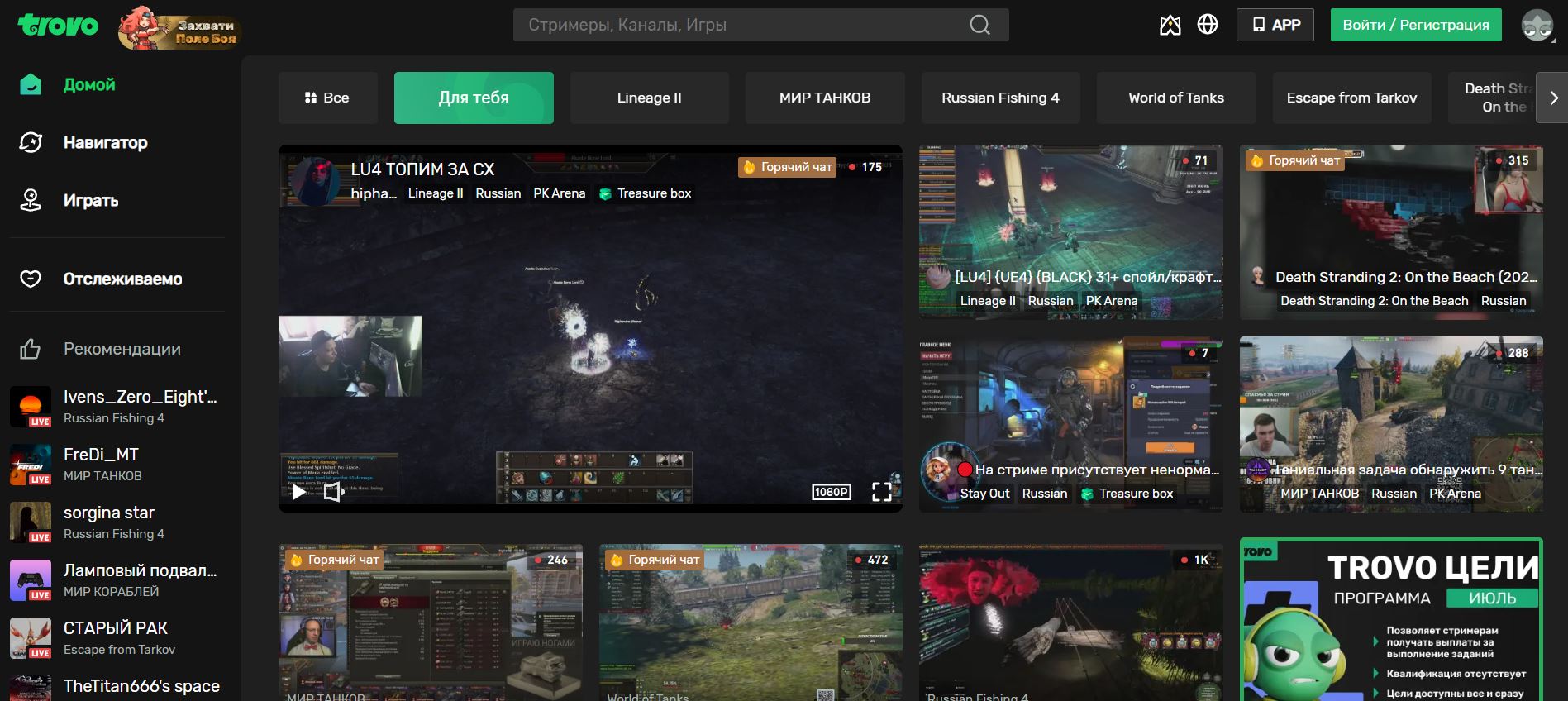Click the Рекомендации thumbs-up icon
Screen dimensions: 1568x701
(x=31, y=349)
